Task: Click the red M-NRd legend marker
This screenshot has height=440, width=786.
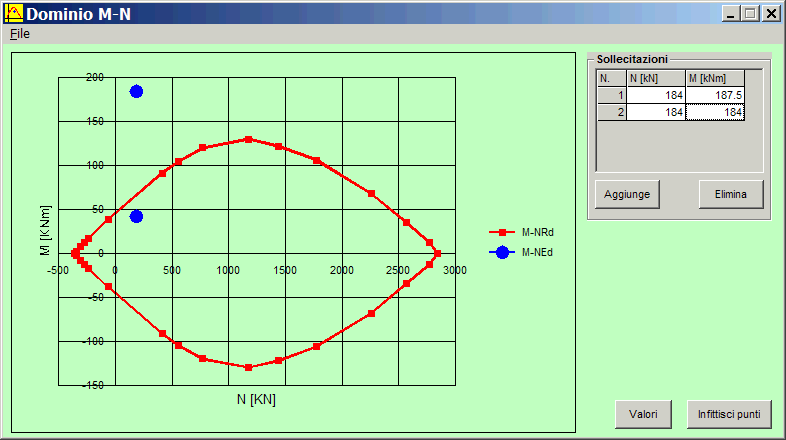Action: pyautogui.click(x=502, y=233)
